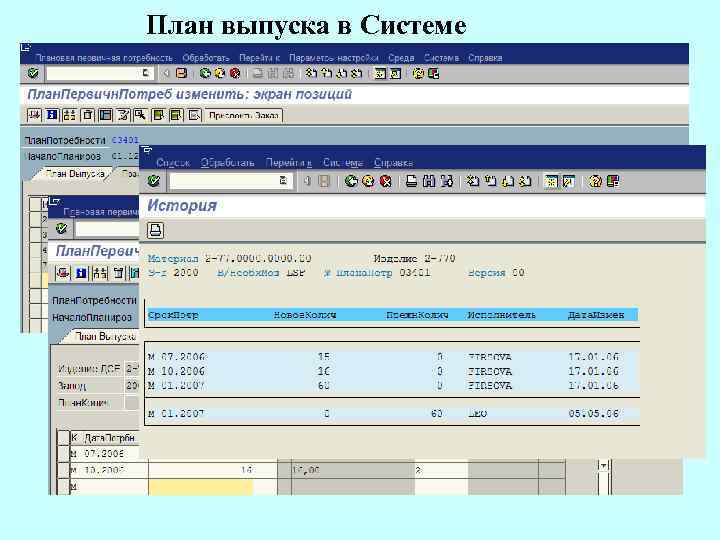Click the Save icon in back main window

182,73
